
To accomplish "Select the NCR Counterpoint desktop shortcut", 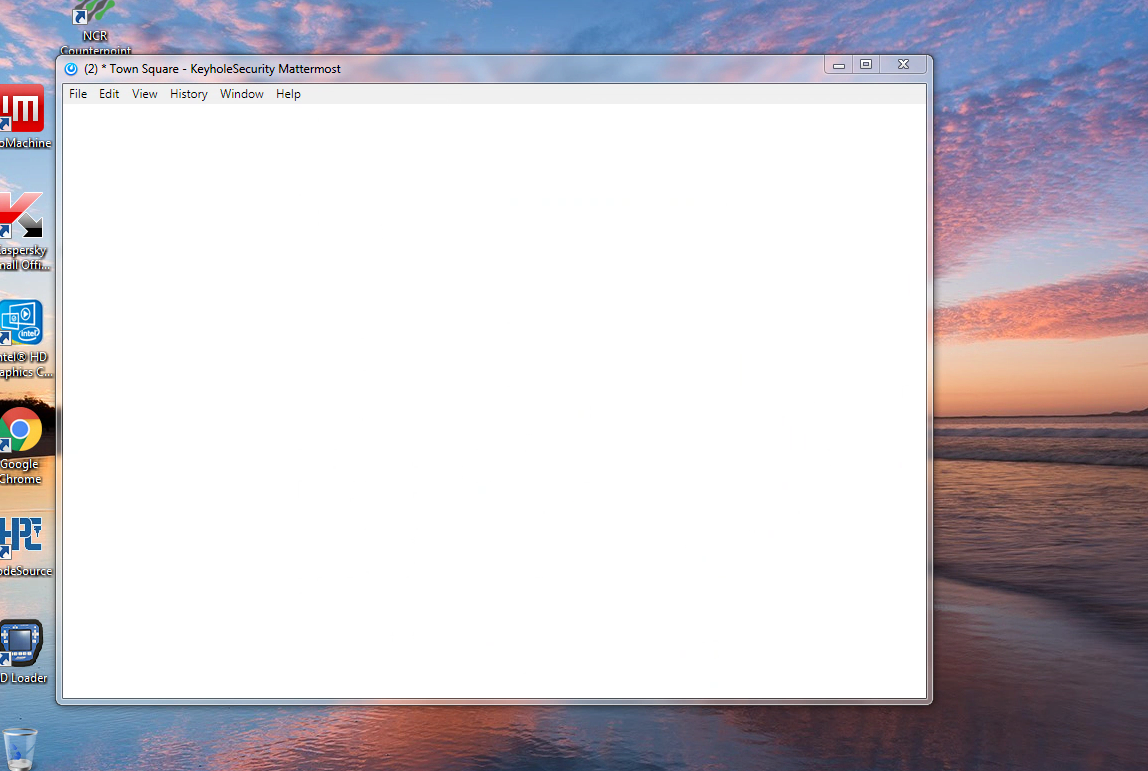I will (x=95, y=28).
